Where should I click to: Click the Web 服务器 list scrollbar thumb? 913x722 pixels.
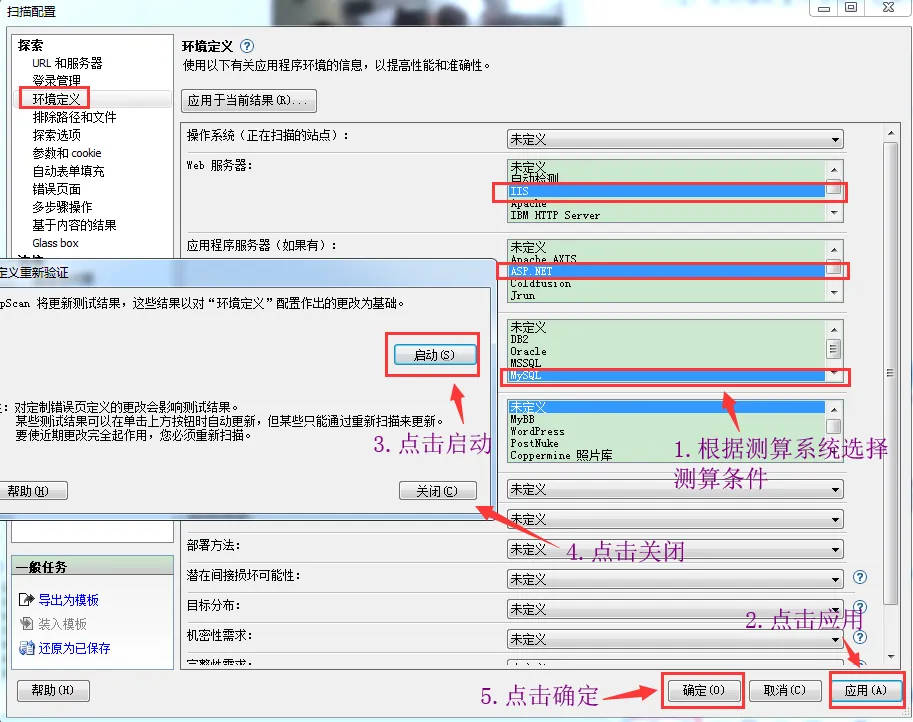point(834,189)
